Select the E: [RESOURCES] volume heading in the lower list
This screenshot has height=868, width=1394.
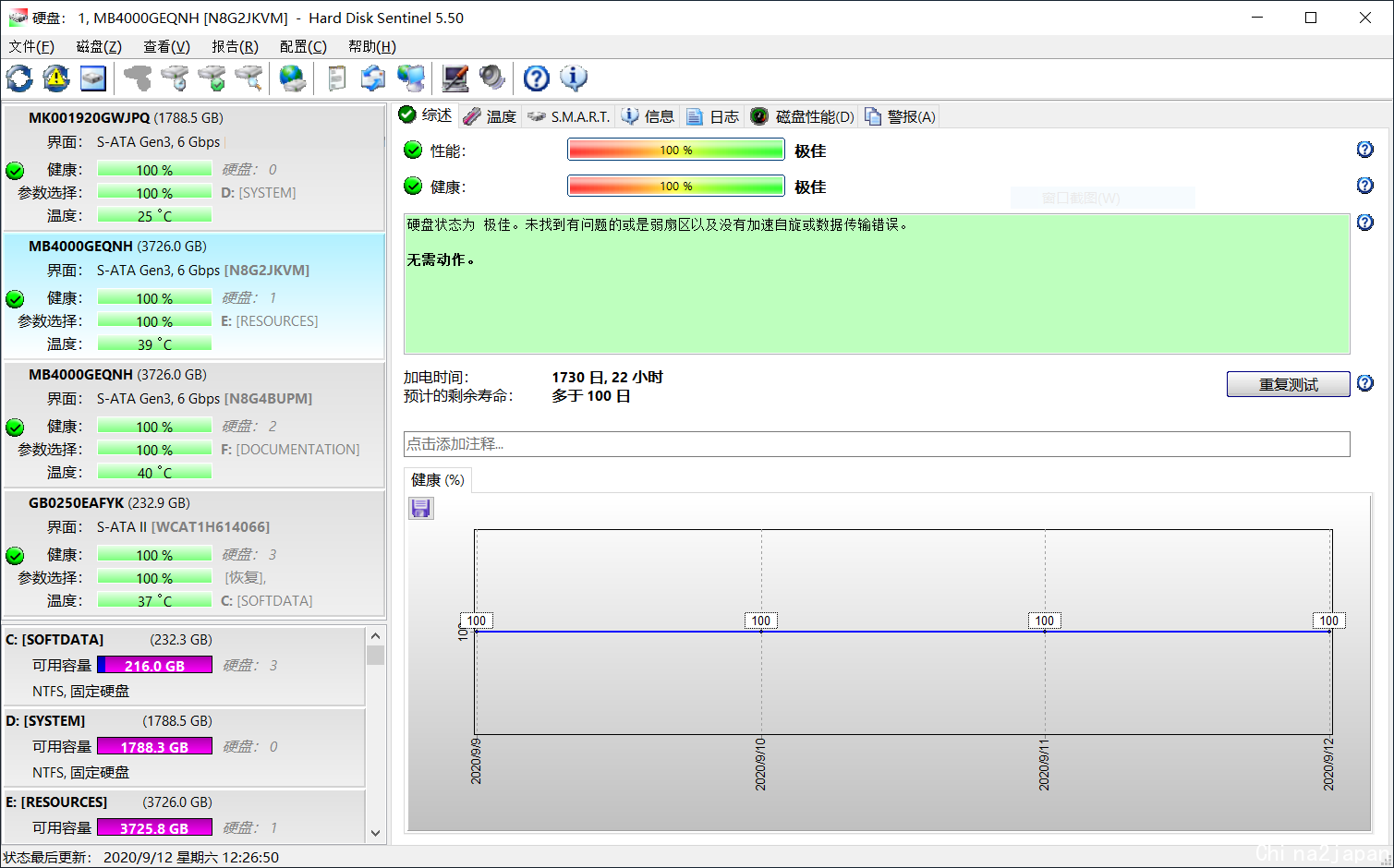56,802
